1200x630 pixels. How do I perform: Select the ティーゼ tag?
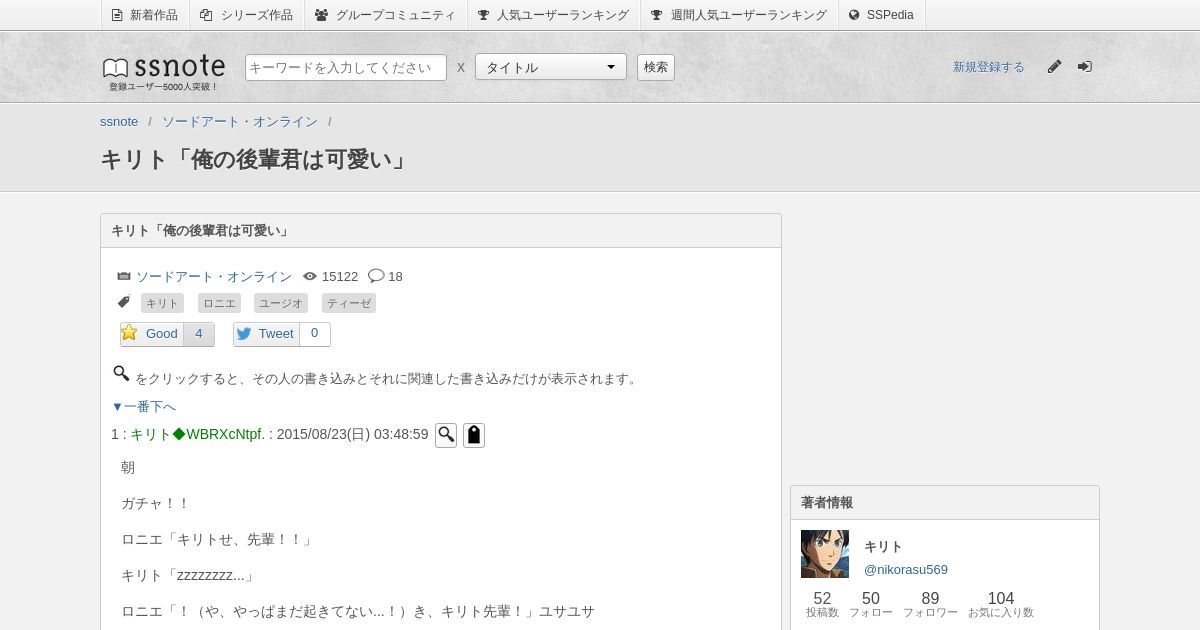348,303
